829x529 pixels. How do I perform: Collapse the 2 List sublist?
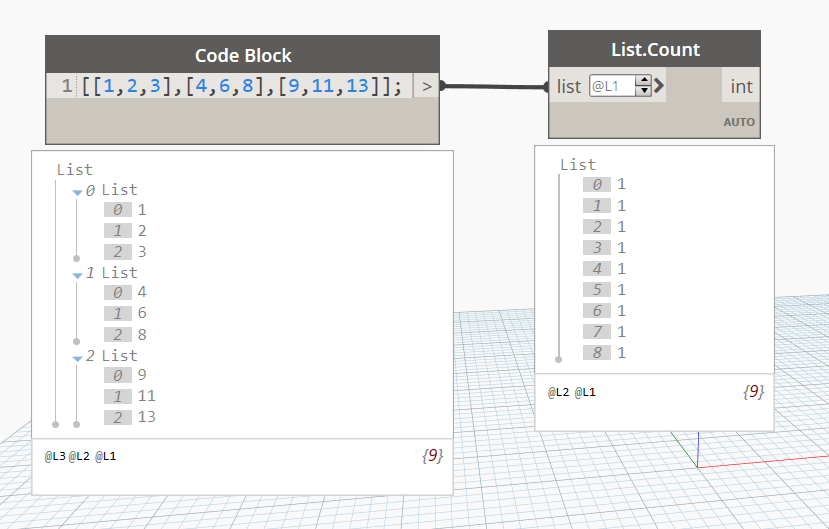77,358
